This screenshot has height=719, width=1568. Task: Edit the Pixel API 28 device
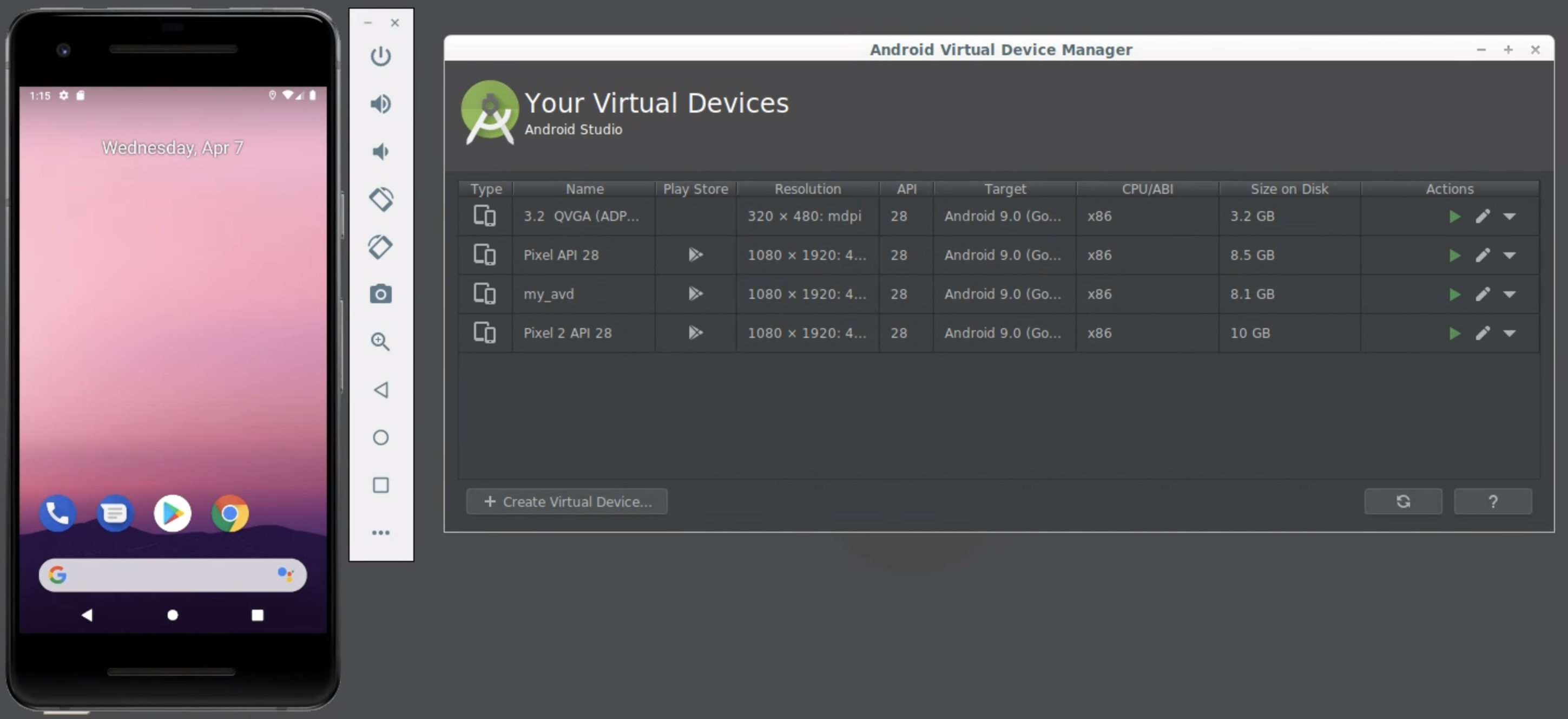tap(1482, 256)
